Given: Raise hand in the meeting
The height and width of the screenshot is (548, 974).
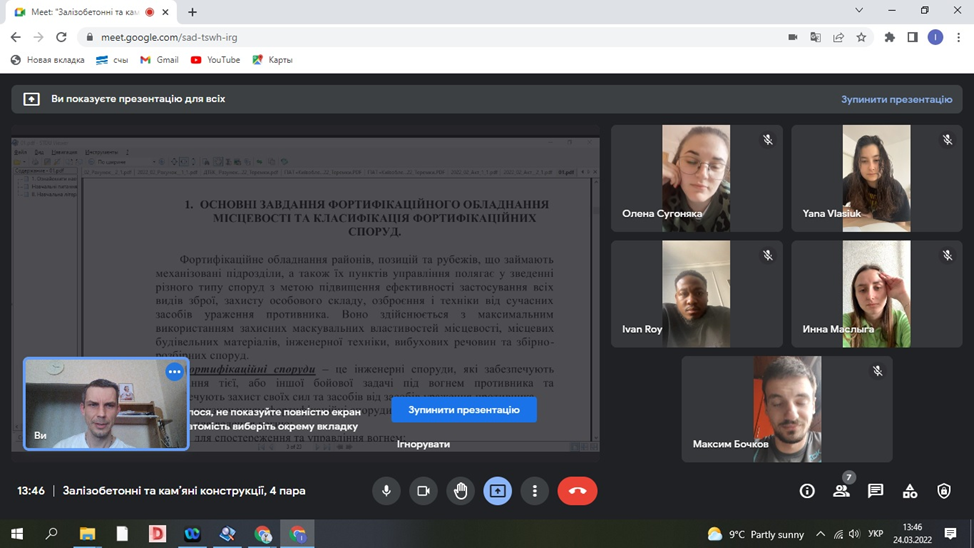Looking at the screenshot, I should point(460,491).
